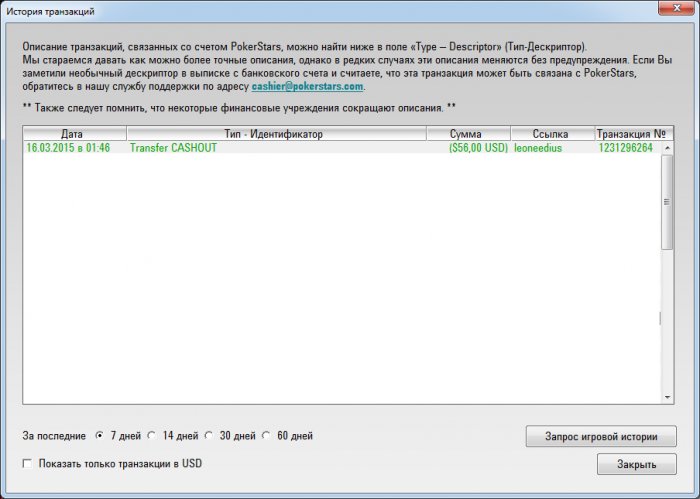Close the История транзакций window
Image resolution: width=700 pixels, height=499 pixels.
tap(676, 8)
